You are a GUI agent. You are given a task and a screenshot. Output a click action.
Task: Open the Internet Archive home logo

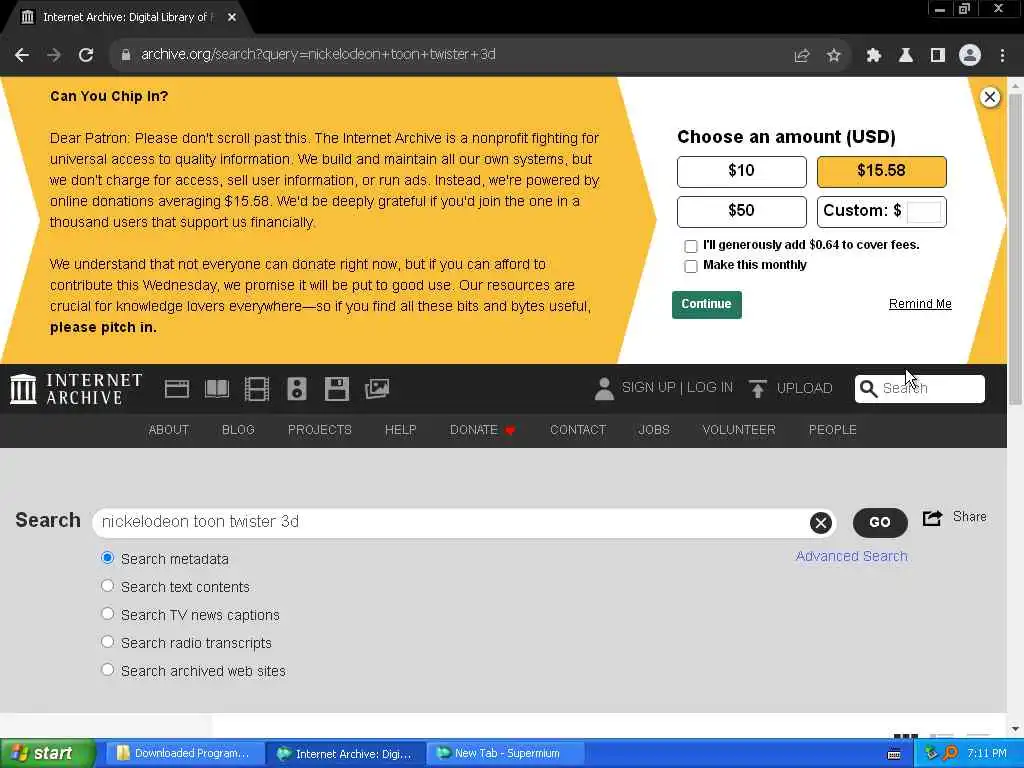point(76,389)
